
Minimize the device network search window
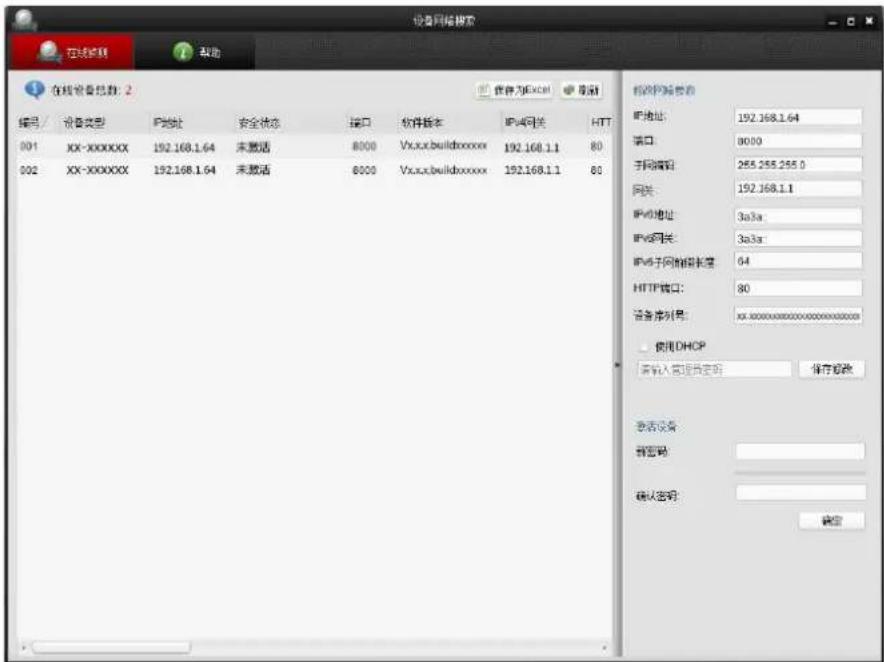click(833, 21)
